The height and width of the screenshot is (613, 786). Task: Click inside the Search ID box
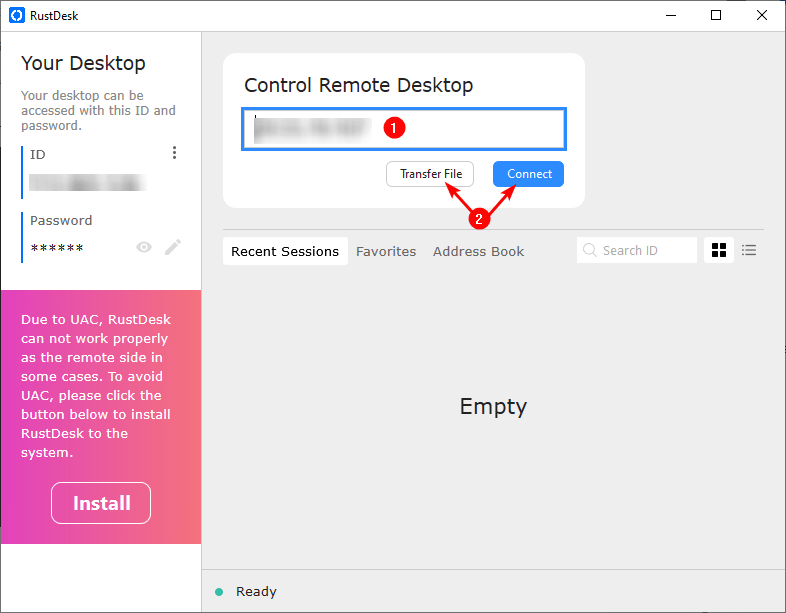click(x=645, y=250)
